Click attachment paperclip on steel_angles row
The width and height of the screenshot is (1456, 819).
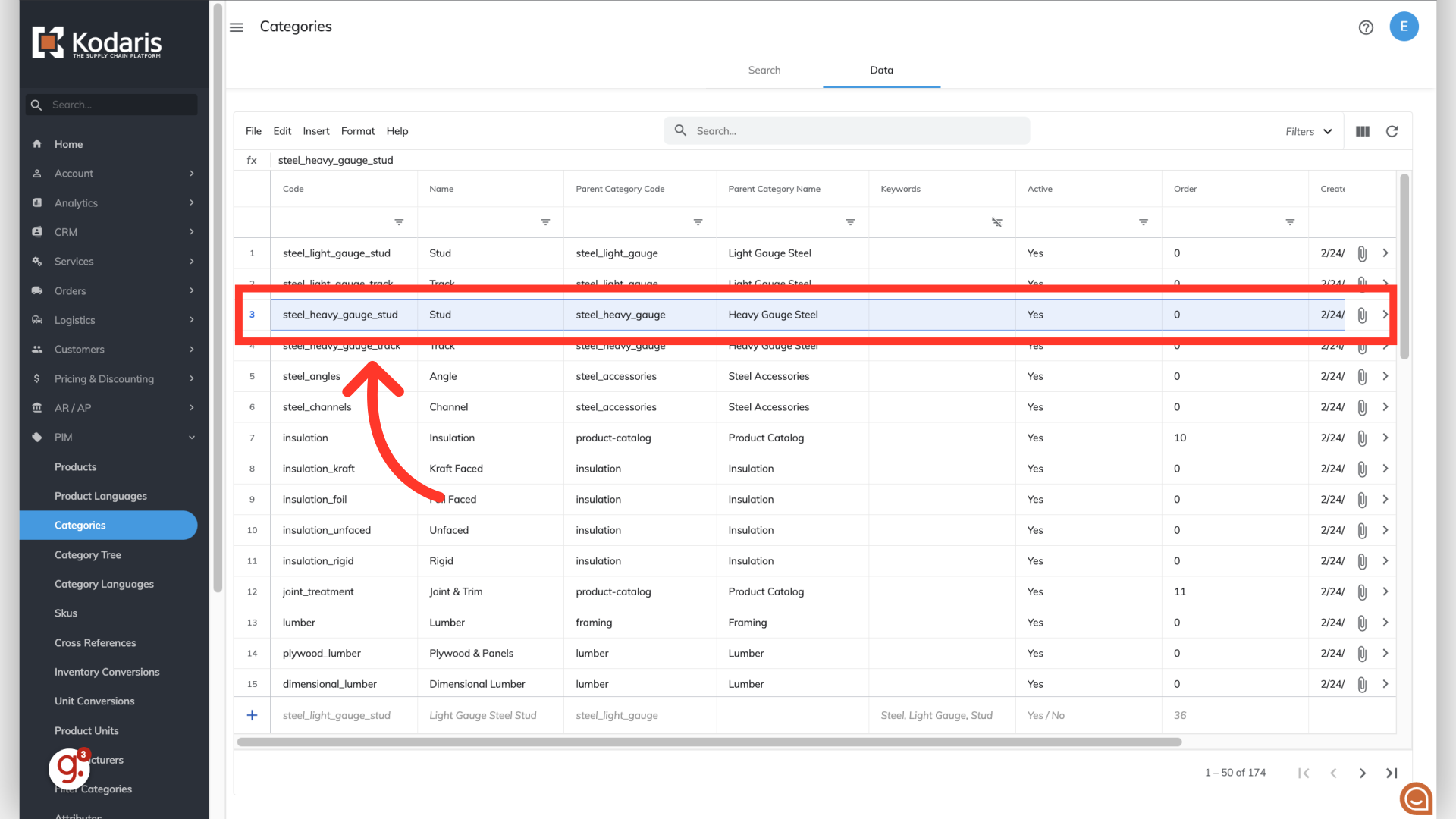1362,377
